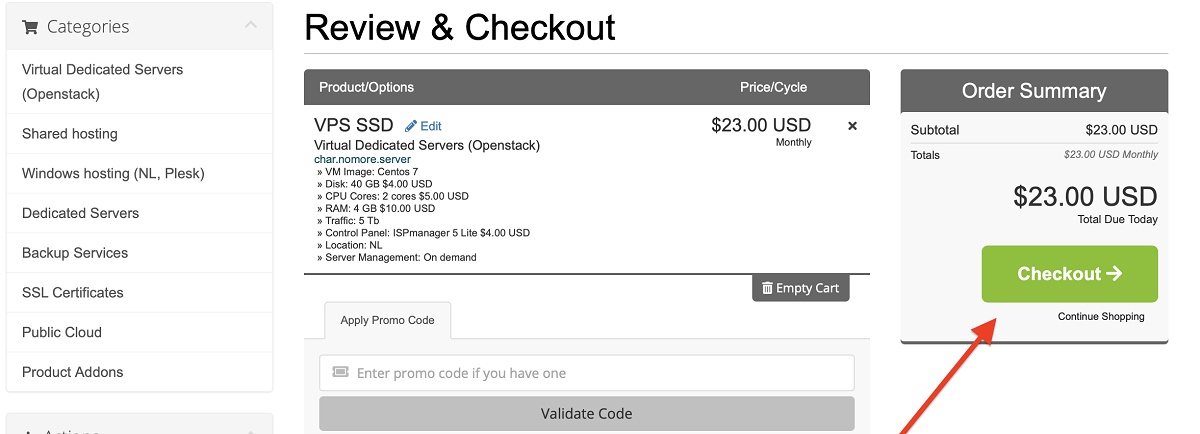This screenshot has width=1200, height=434.
Task: Open the Public Cloud category
Action: coord(62,332)
